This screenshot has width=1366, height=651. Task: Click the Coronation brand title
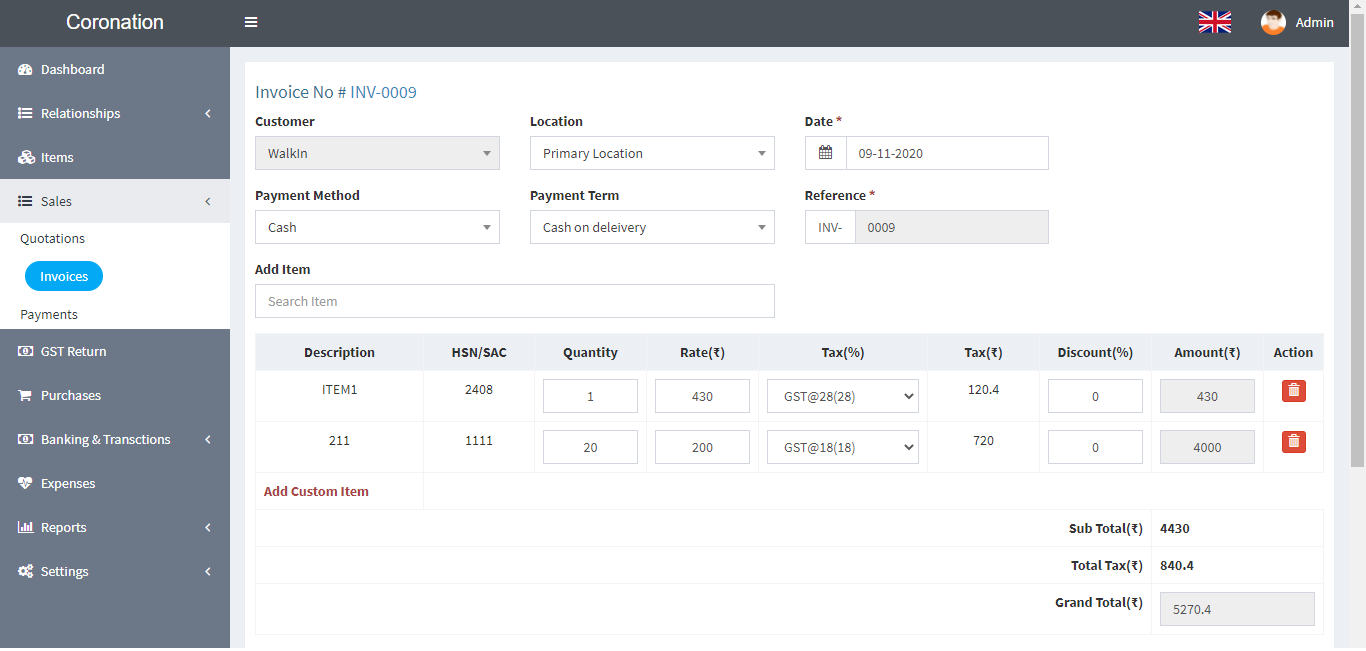pos(115,22)
